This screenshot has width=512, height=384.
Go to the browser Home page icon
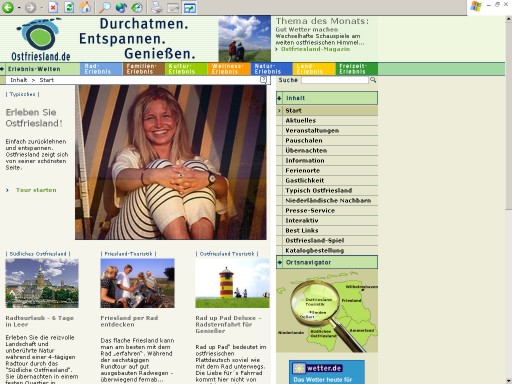tap(85, 7)
